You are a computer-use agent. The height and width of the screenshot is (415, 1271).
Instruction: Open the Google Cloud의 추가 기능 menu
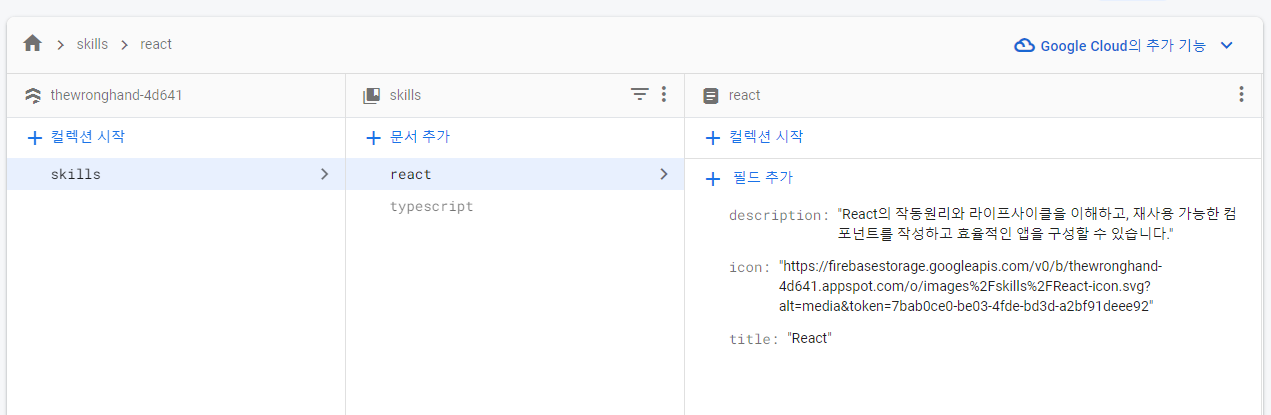1124,45
